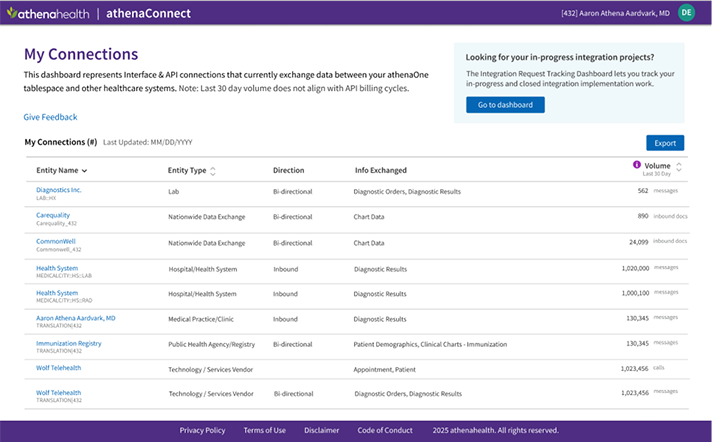Click the Info Exchanged column header
The width and height of the screenshot is (712, 442).
(x=381, y=170)
